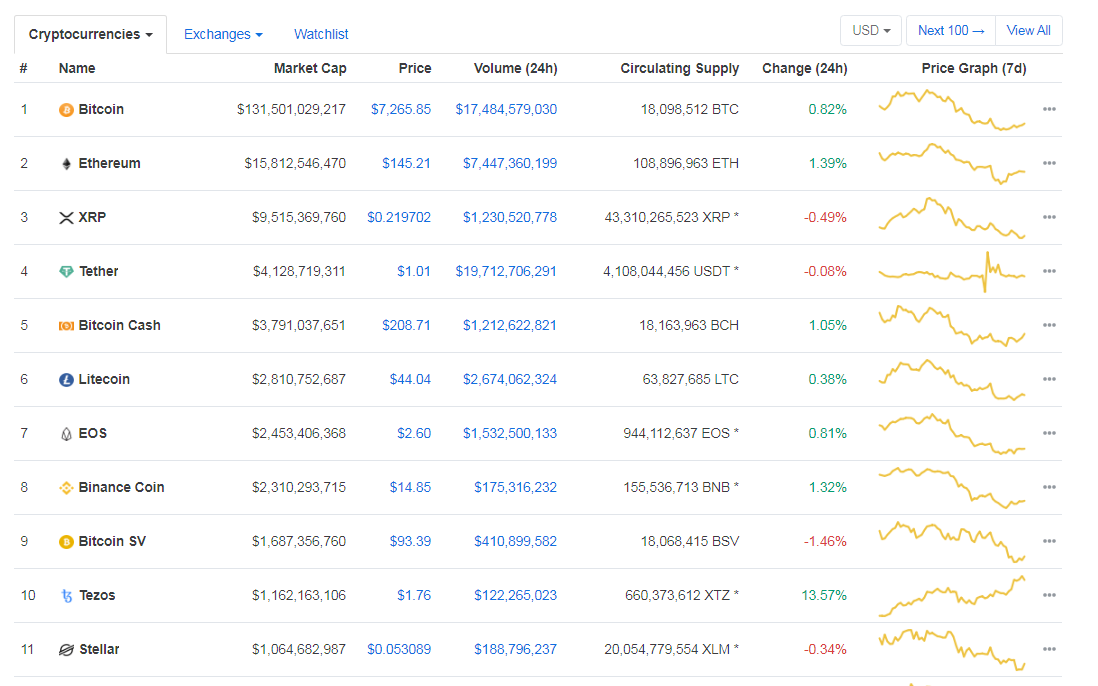The image size is (1098, 686).
Task: Click the XRP logo icon
Action: [66, 218]
